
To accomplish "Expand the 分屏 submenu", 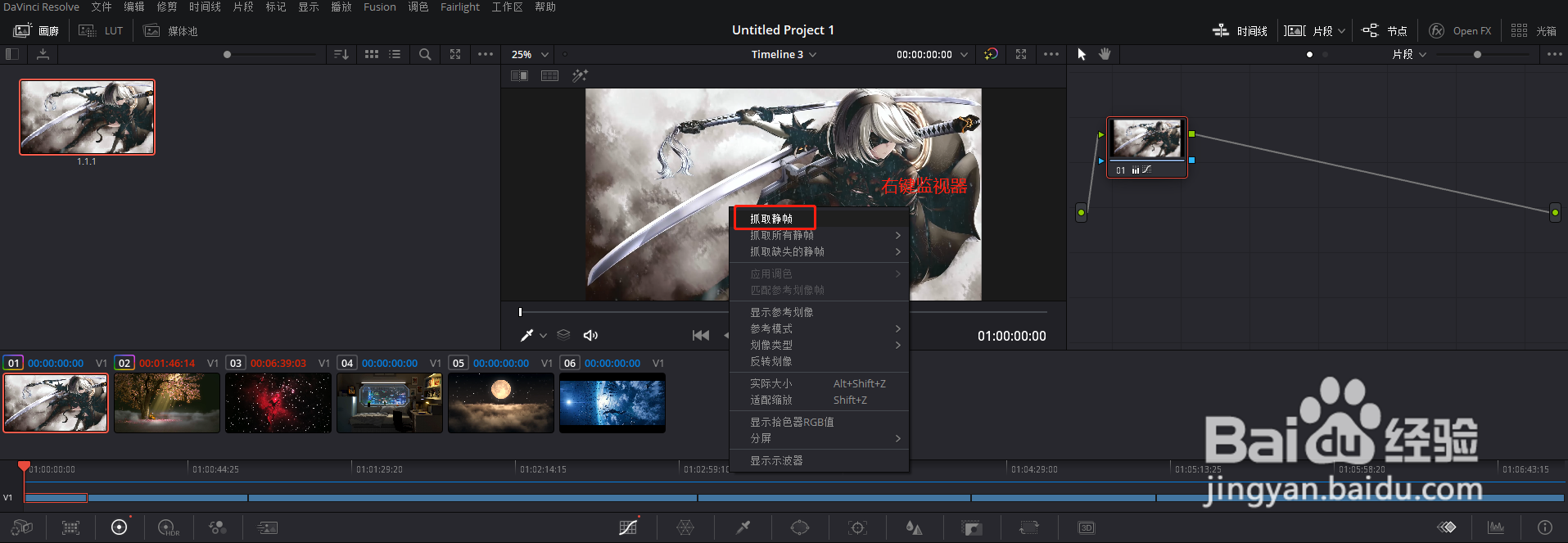I will point(819,438).
